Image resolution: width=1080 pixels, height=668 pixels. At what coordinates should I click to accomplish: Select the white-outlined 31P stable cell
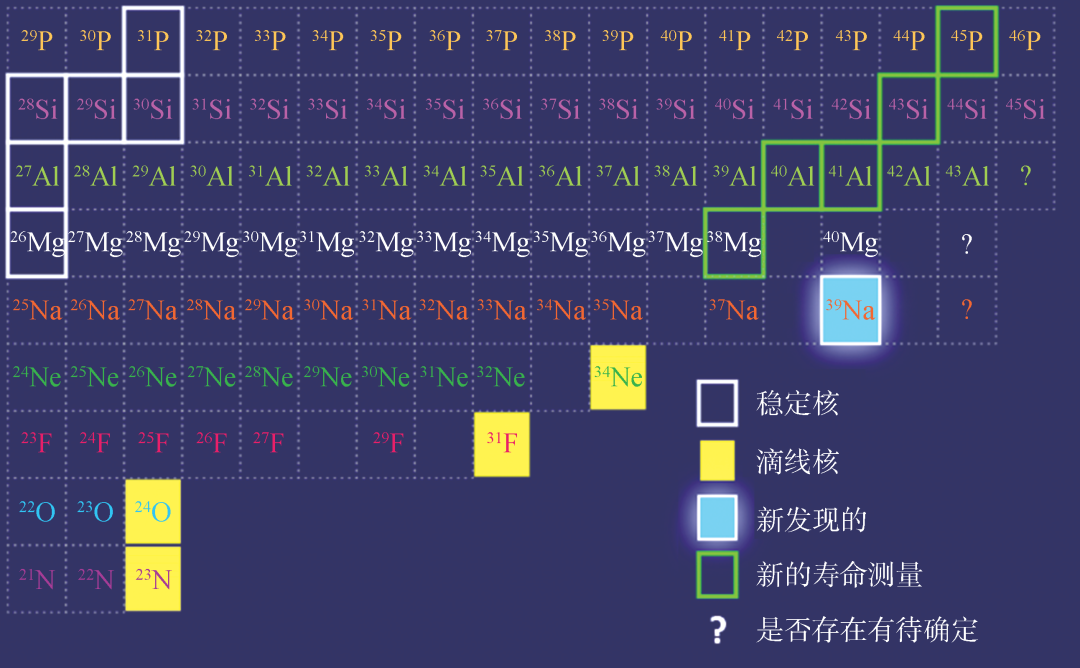coord(153,39)
